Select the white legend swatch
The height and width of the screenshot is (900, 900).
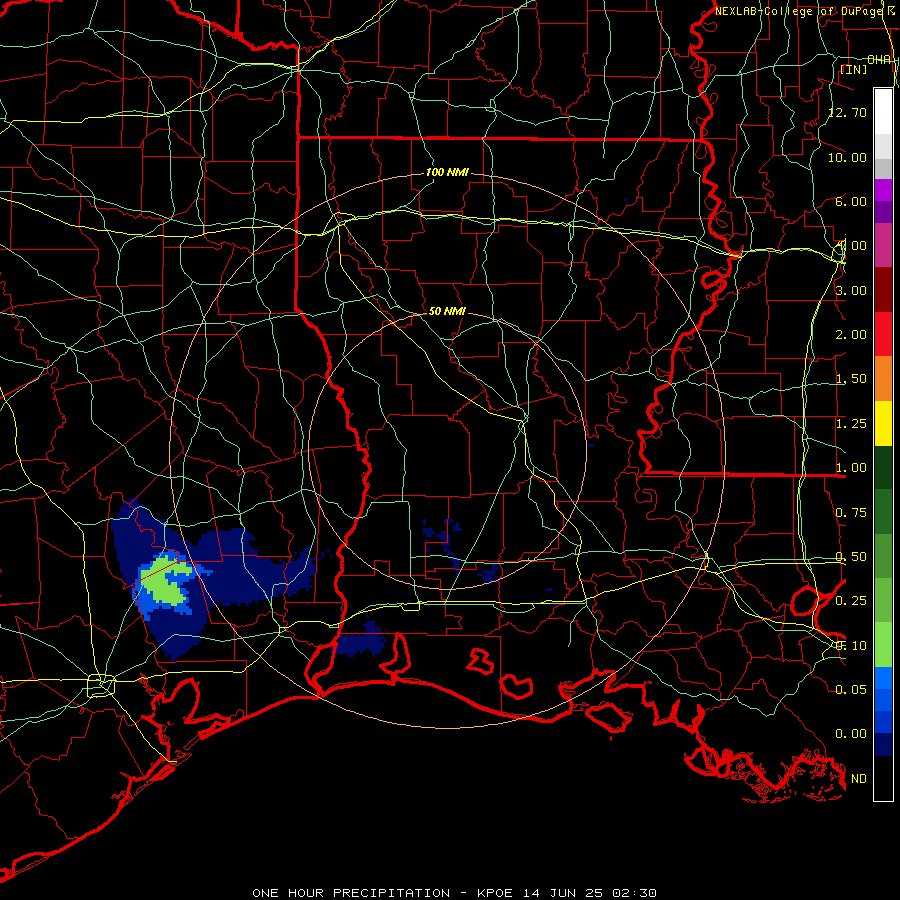(883, 111)
